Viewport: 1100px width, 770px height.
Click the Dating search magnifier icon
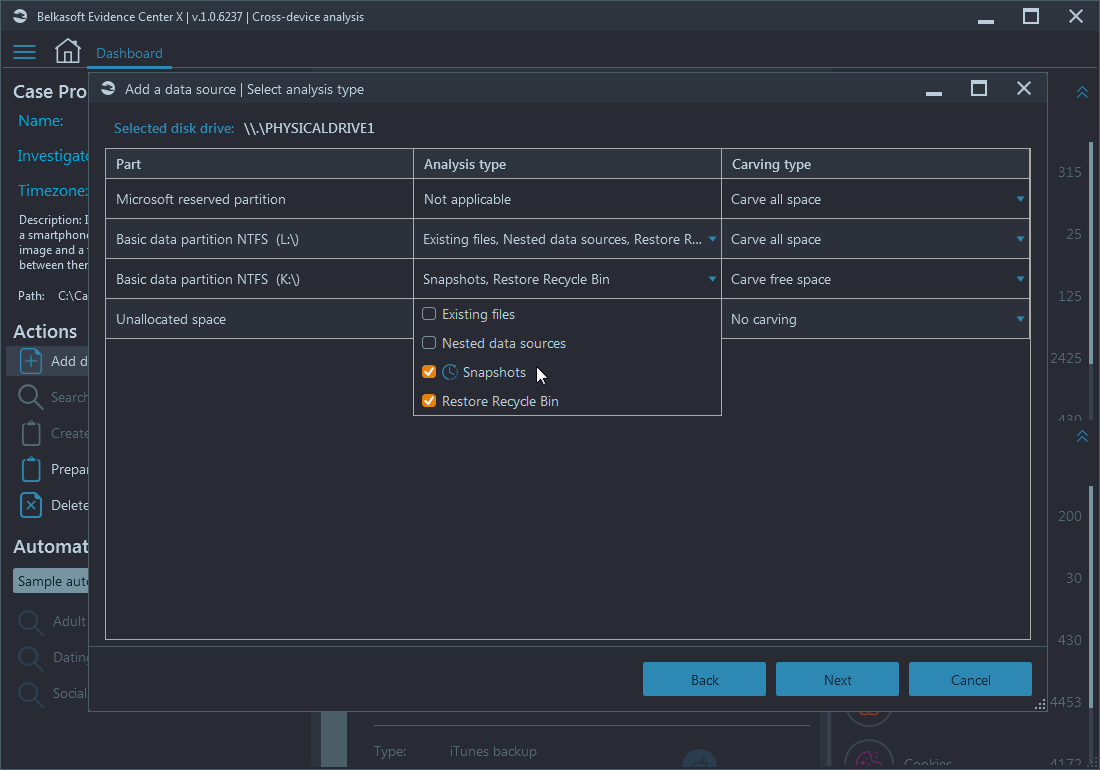[x=31, y=658]
